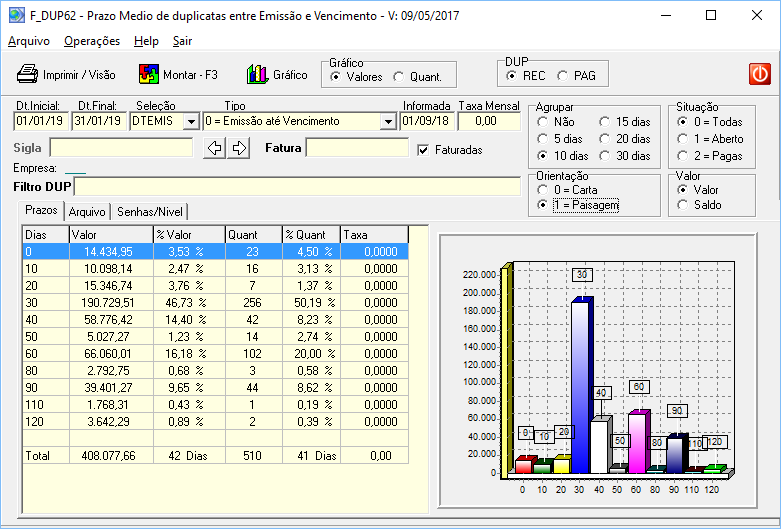
Task: Open the Help menu
Action: 146,41
